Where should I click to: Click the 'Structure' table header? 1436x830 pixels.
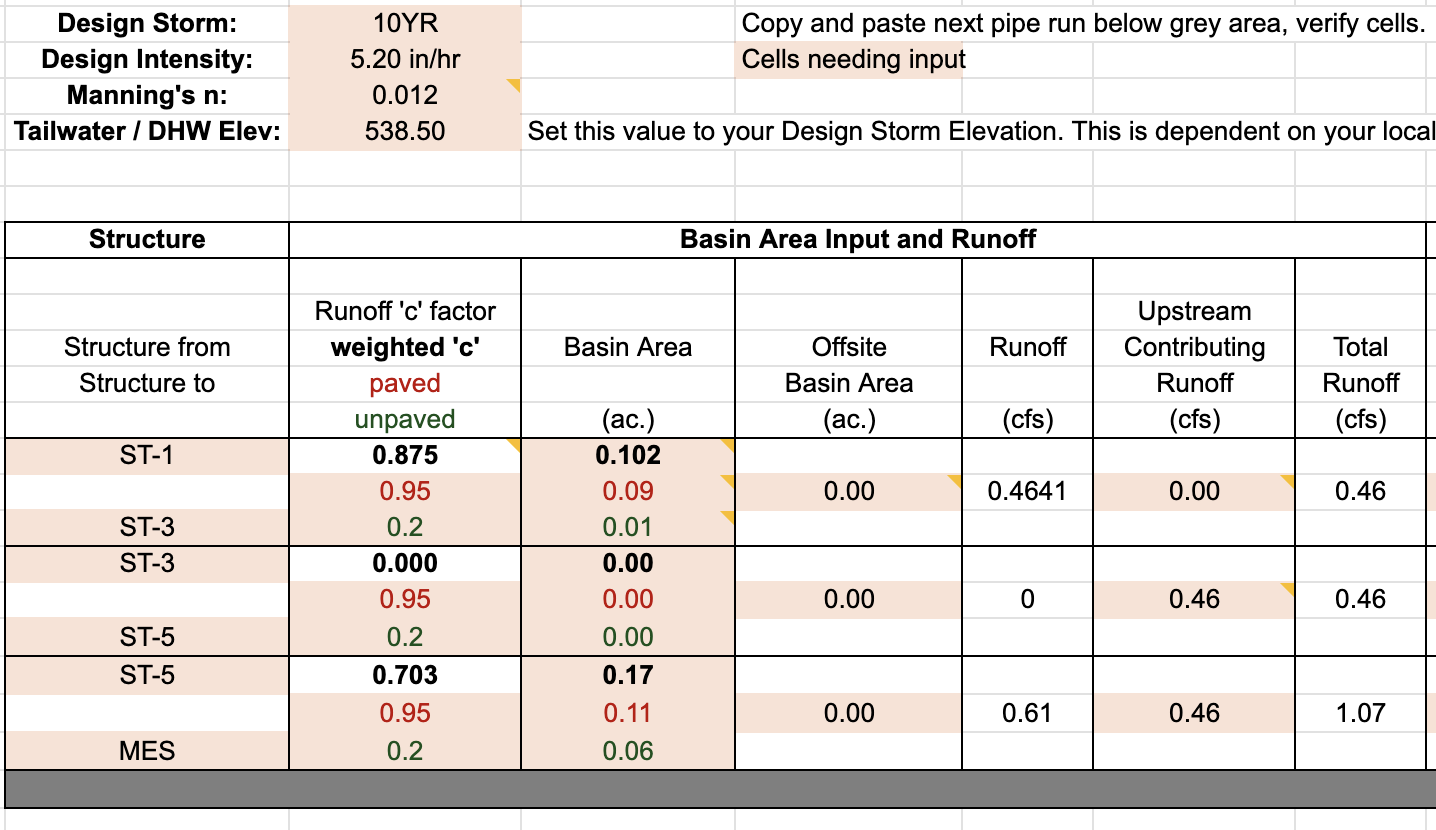(147, 239)
